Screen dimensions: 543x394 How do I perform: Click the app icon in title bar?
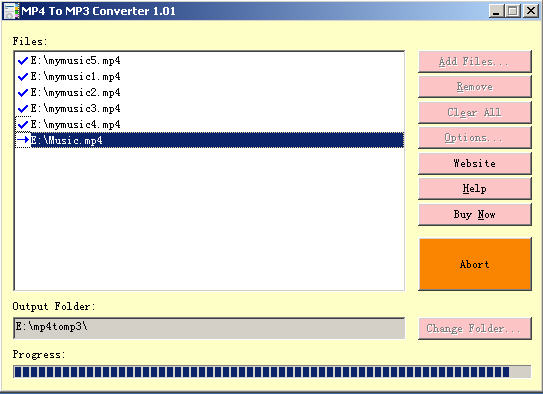click(11, 10)
